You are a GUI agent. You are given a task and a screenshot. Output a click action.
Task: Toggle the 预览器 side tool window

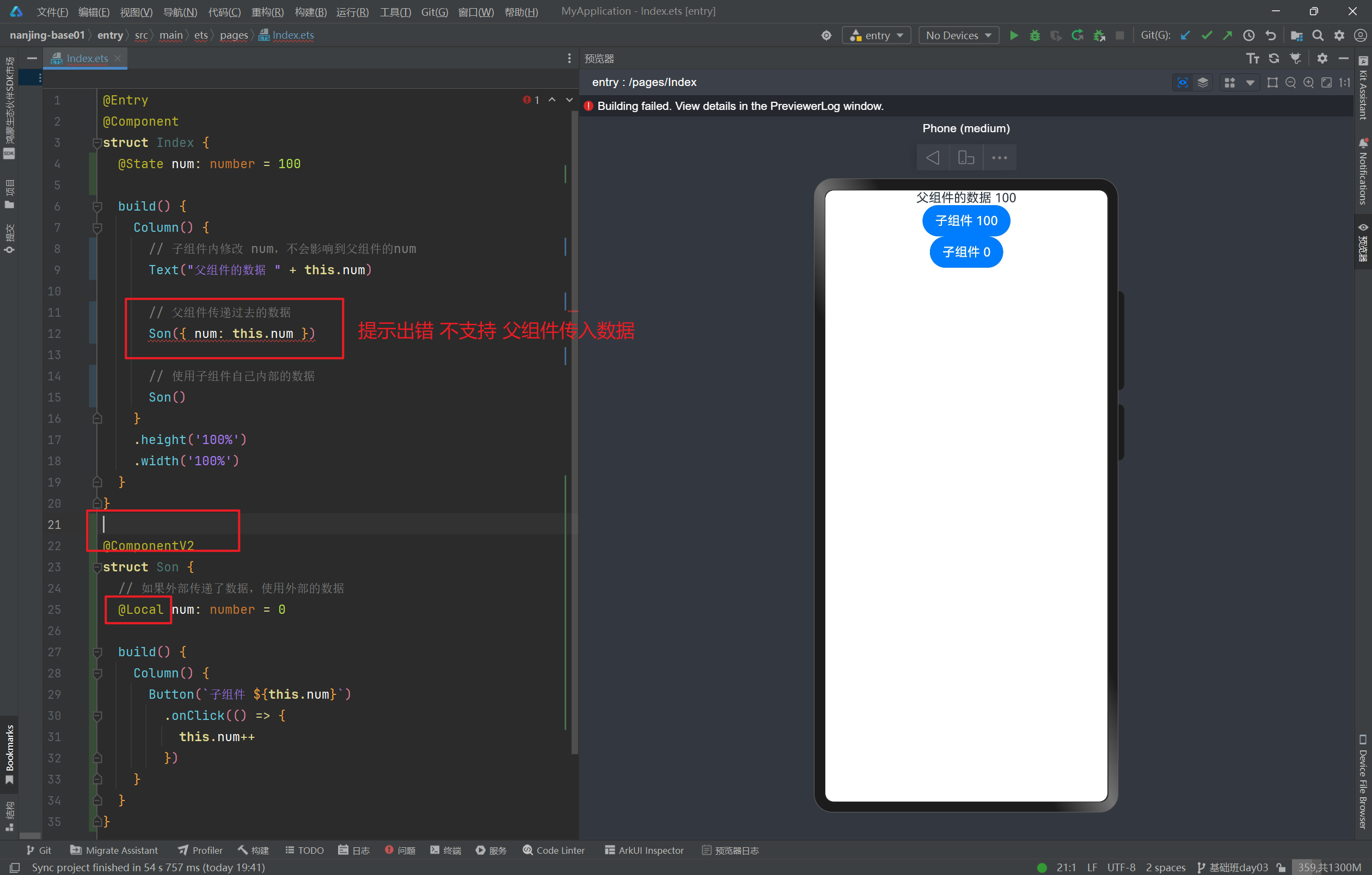click(1362, 243)
